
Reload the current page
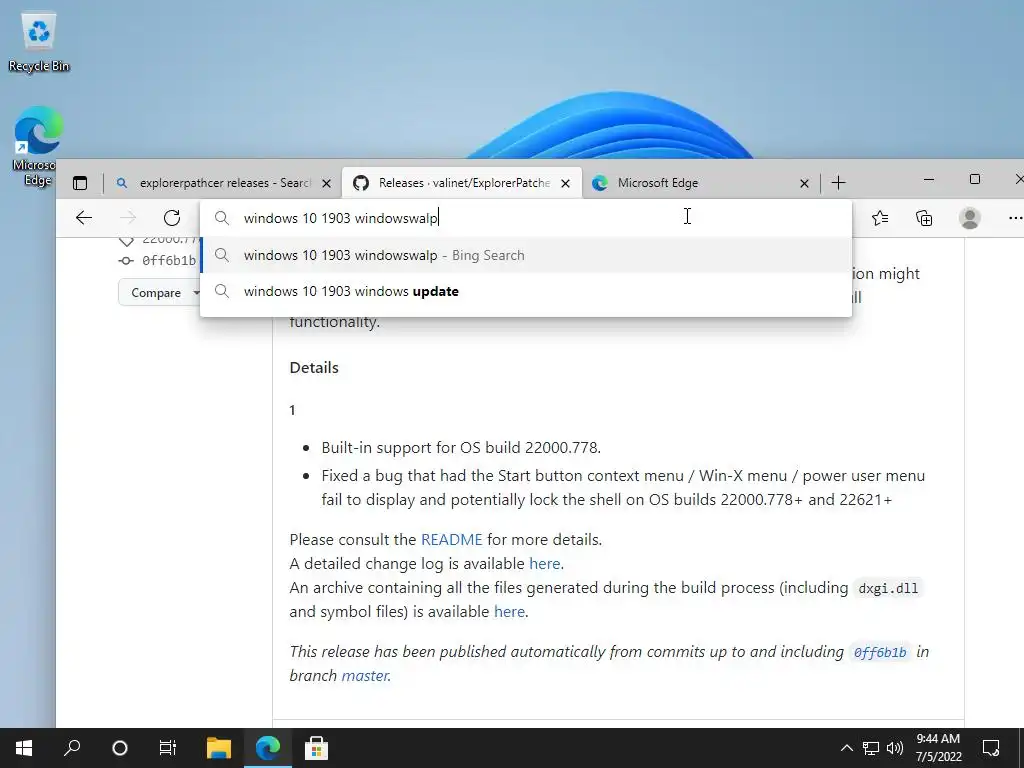(172, 217)
